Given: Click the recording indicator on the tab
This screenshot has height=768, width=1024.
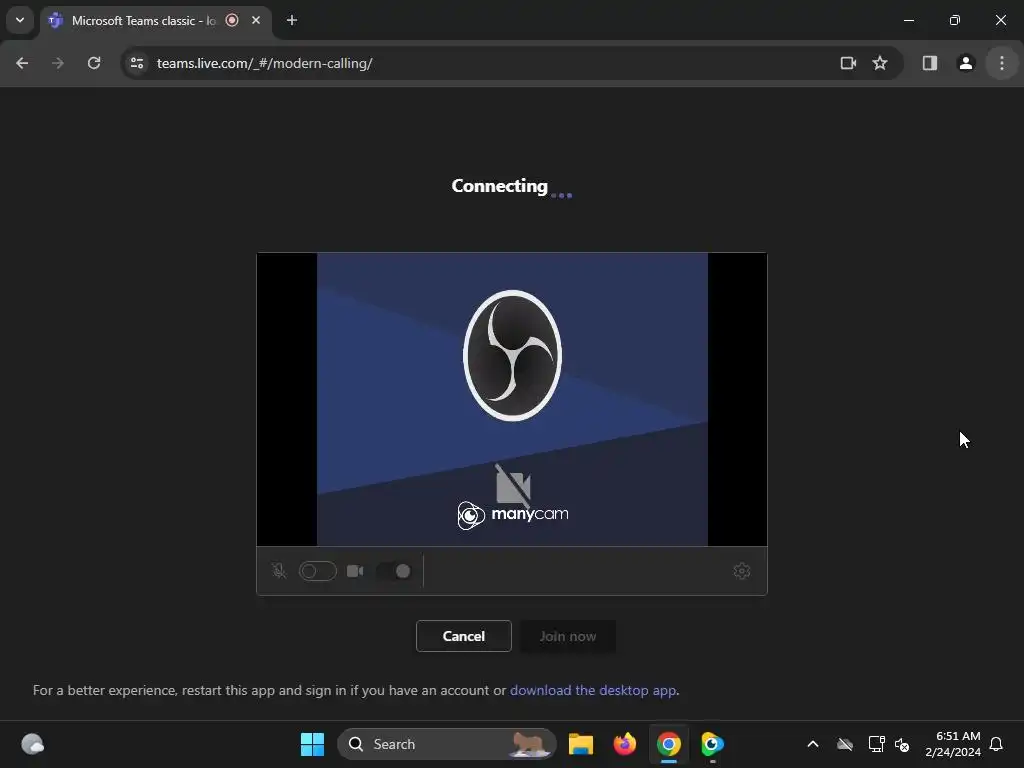Looking at the screenshot, I should click(232, 20).
